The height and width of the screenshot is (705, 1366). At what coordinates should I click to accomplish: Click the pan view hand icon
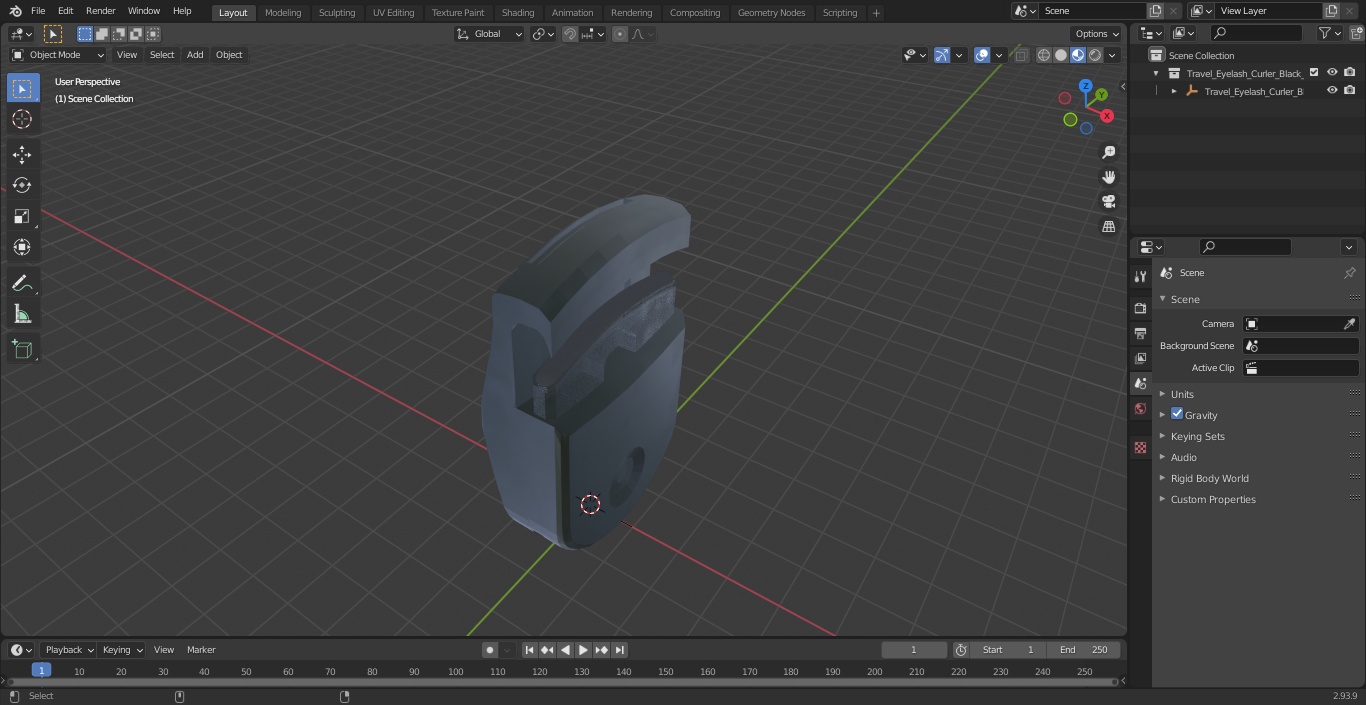pyautogui.click(x=1108, y=177)
